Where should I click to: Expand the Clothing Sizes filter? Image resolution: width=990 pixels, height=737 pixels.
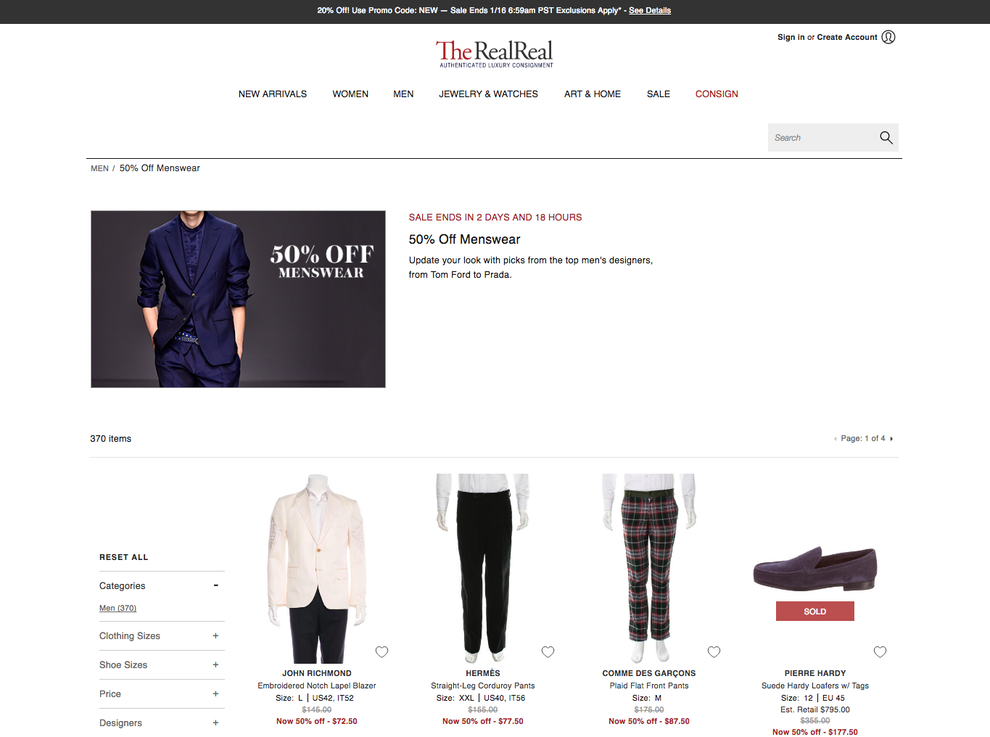pyautogui.click(x=215, y=636)
